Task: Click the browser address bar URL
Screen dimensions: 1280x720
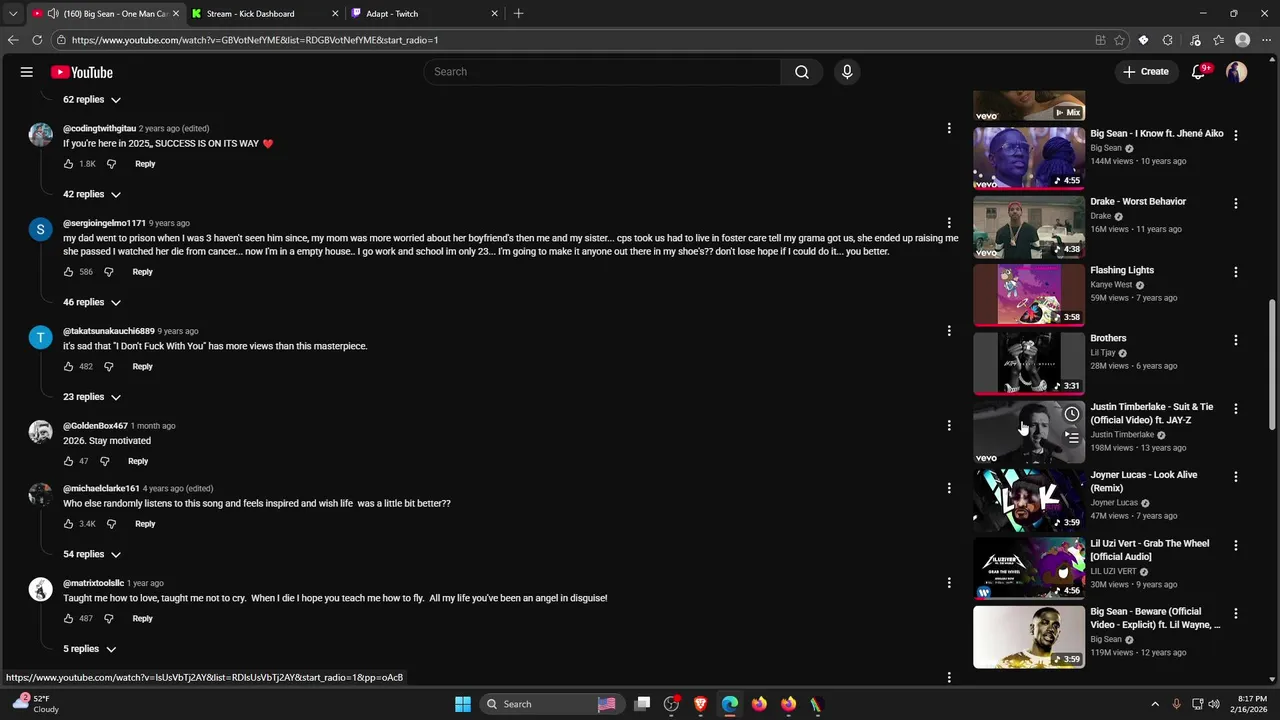Action: pos(255,40)
